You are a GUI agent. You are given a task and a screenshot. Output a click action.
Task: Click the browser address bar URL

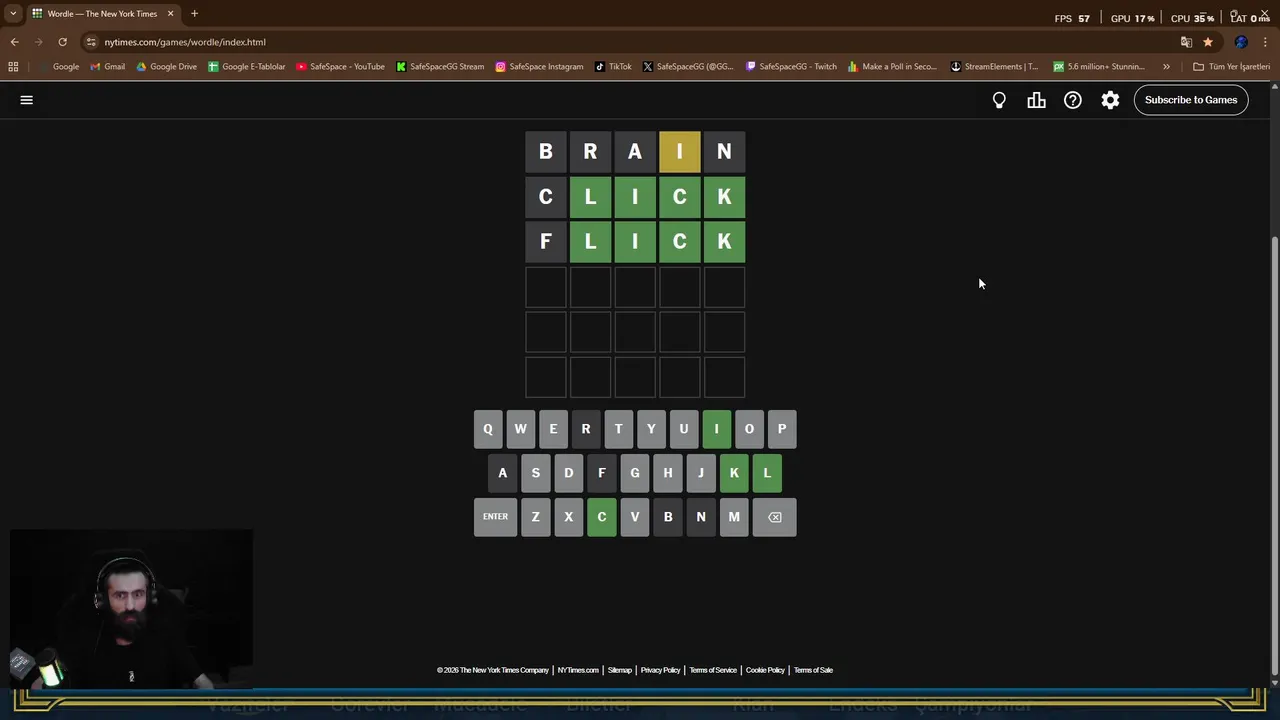(x=185, y=42)
